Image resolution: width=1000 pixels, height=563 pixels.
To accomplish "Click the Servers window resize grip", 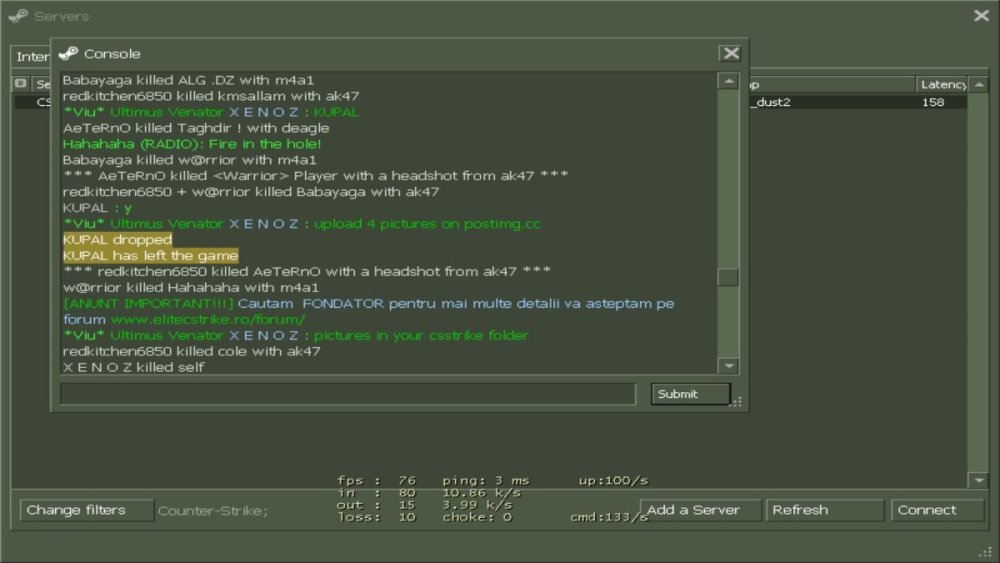I will click(986, 553).
